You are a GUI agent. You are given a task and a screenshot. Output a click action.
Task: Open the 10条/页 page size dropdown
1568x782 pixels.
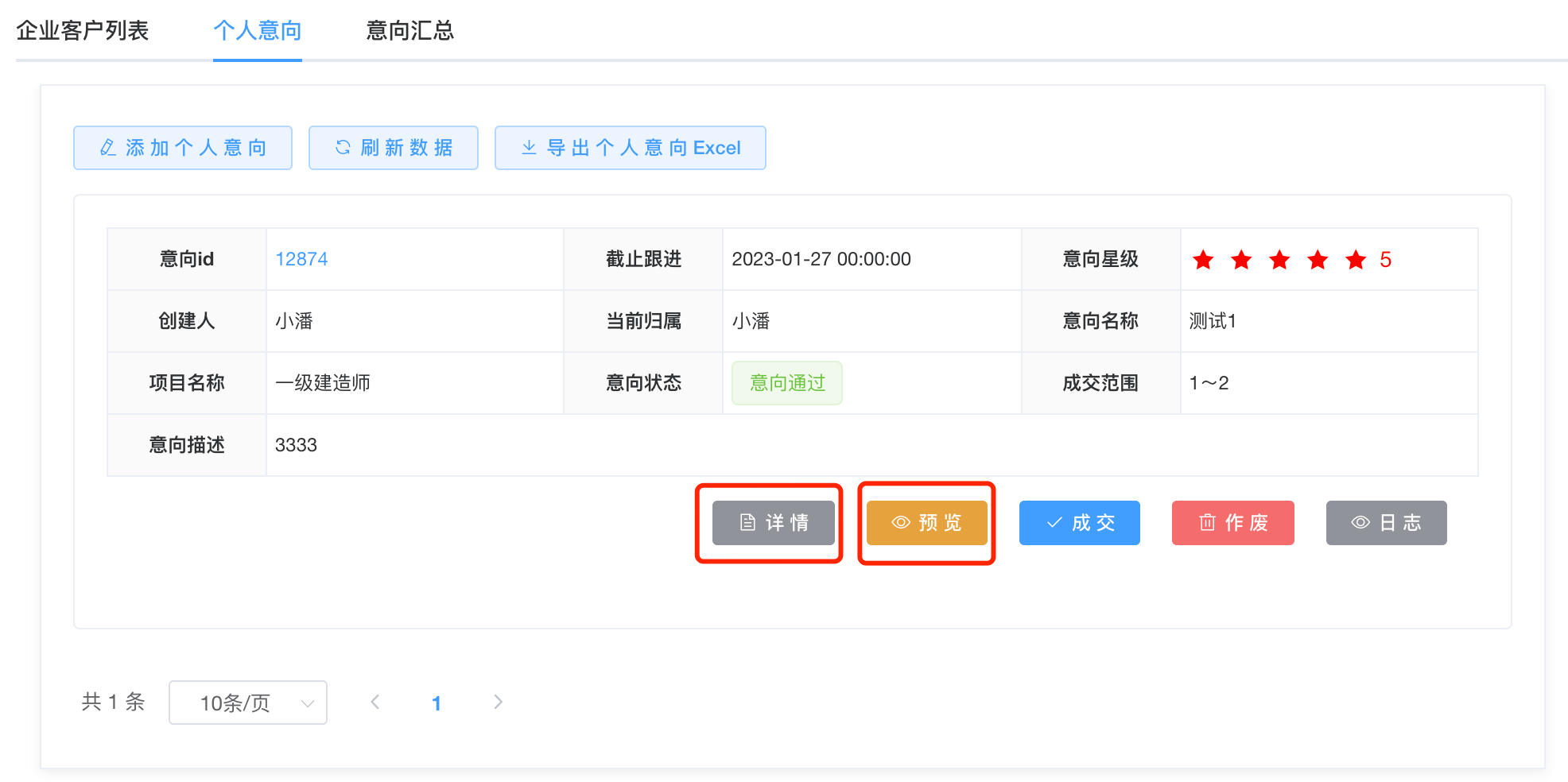tap(247, 703)
